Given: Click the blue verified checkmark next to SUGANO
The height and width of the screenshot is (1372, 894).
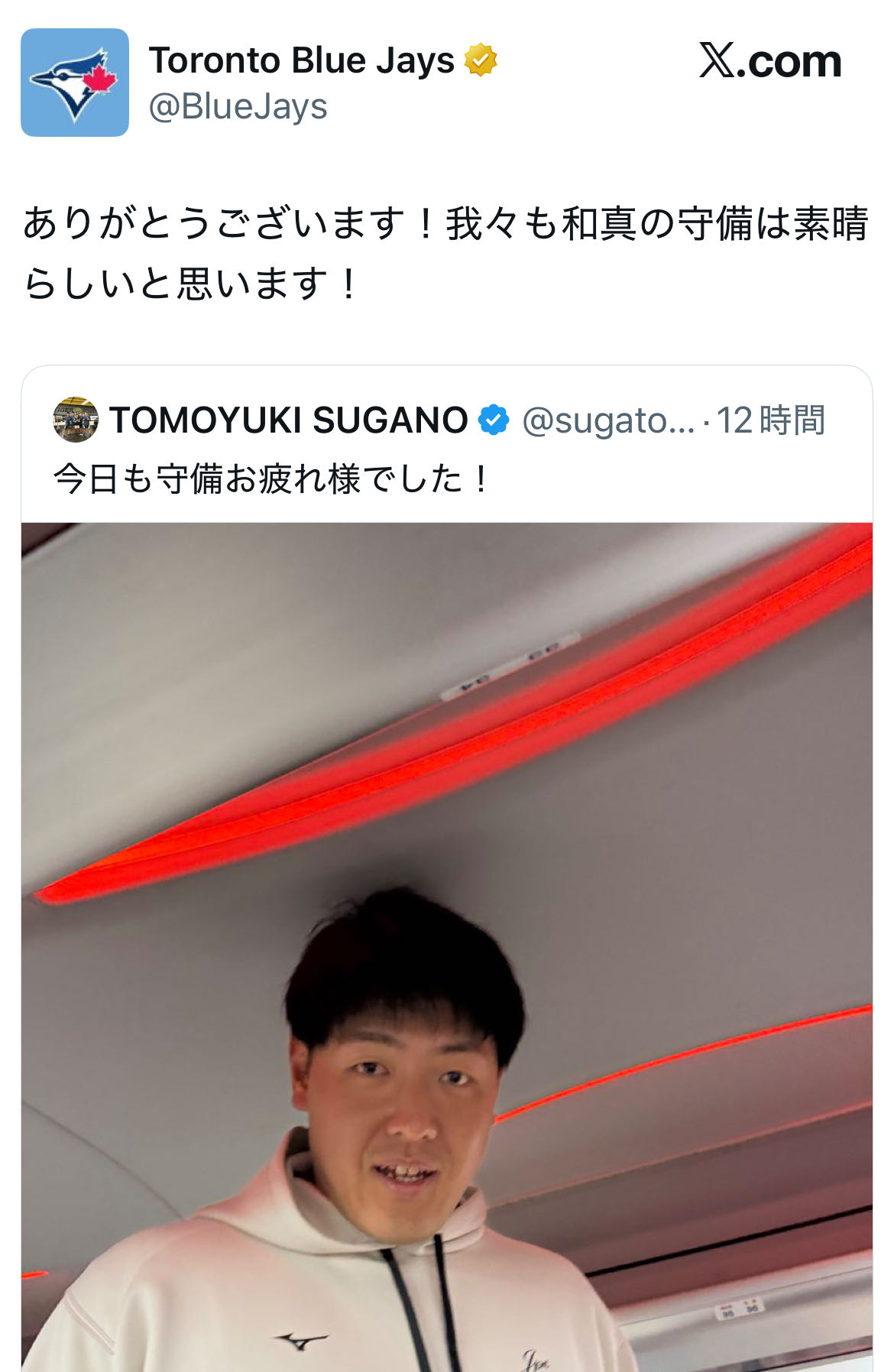Looking at the screenshot, I should pos(494,420).
